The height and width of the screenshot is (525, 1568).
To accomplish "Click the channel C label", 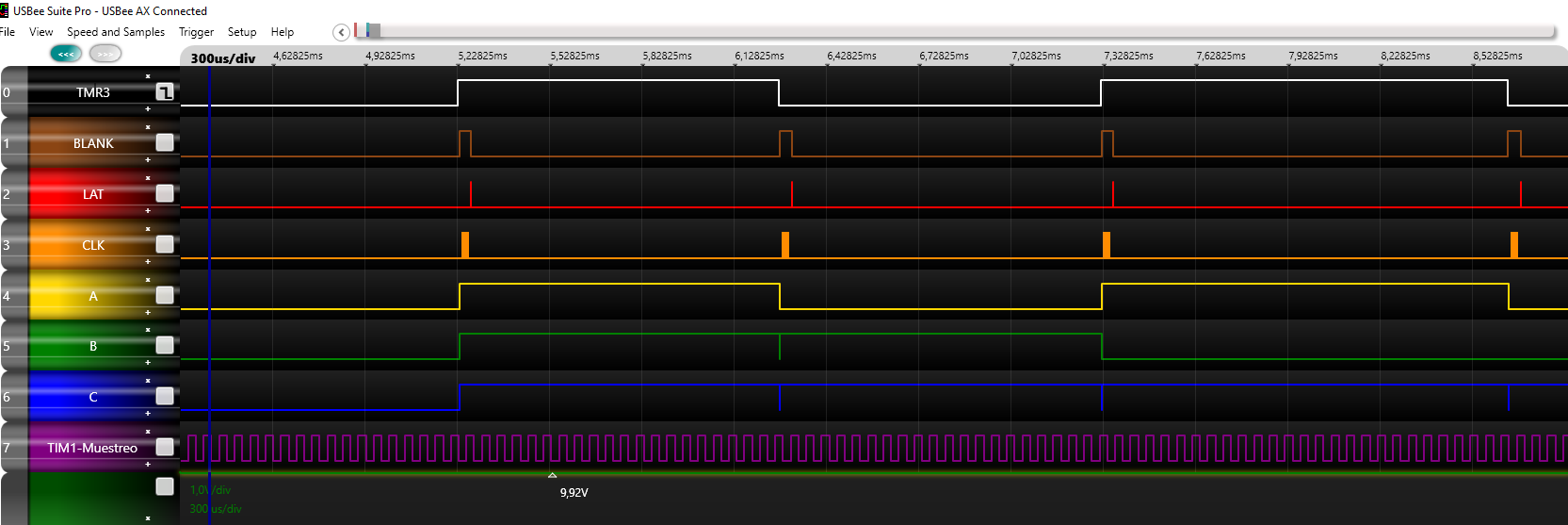I will 93,397.
